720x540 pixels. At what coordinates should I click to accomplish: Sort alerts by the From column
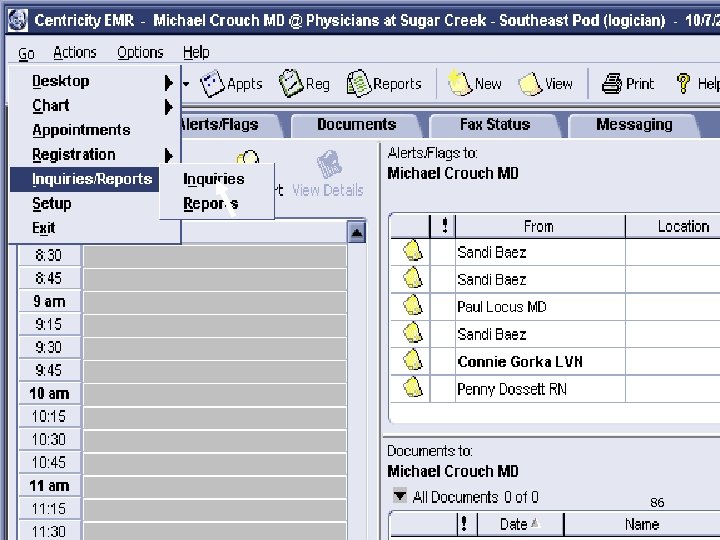tap(540, 226)
